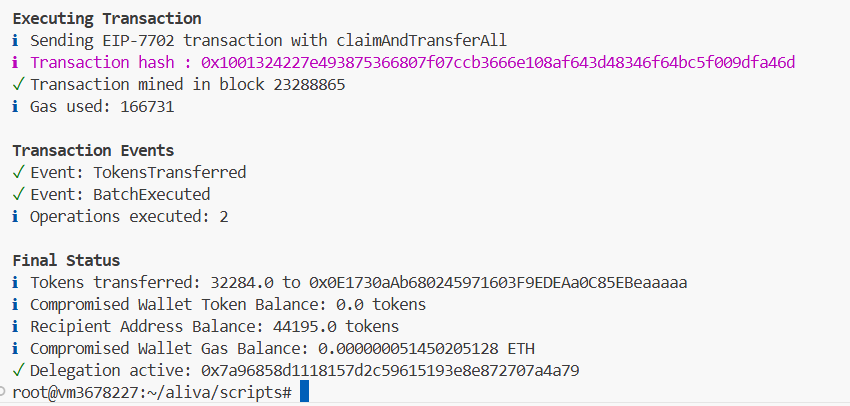This screenshot has height=406, width=850.
Task: Click the Final Status heading
Action: coord(66,260)
